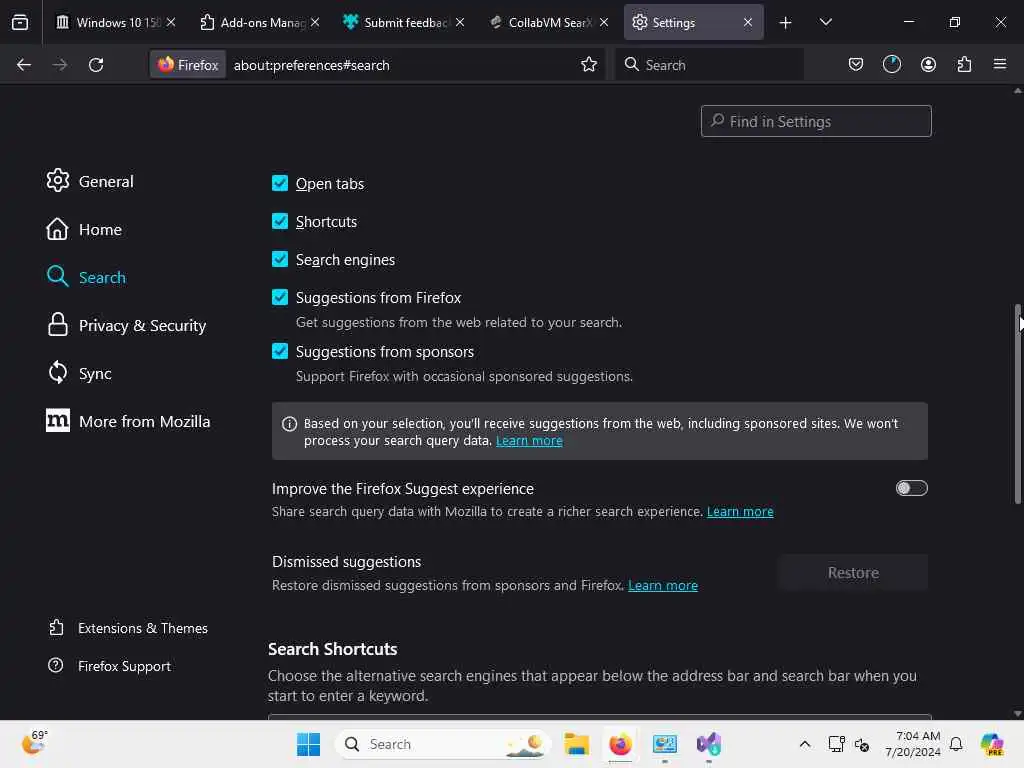
Task: Click the toolbar Search box
Action: pyautogui.click(x=709, y=65)
